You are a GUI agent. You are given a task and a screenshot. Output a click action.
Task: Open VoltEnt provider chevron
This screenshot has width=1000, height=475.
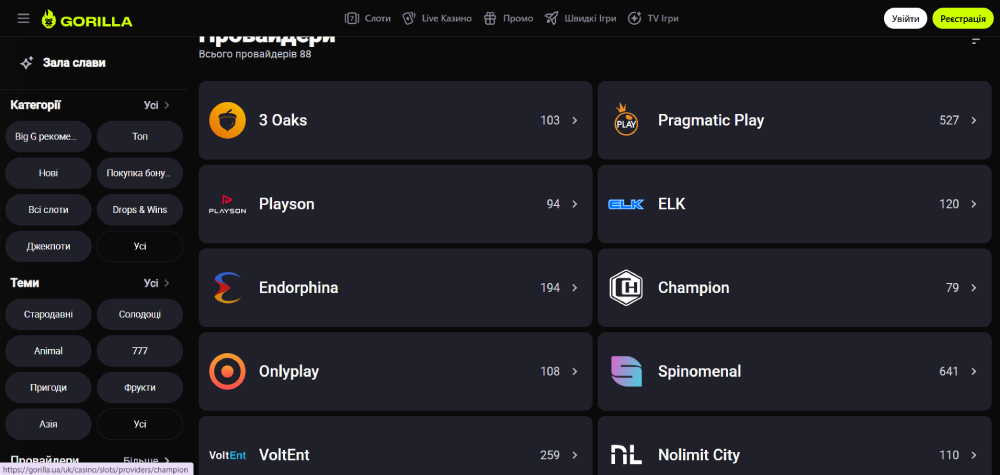coord(575,455)
